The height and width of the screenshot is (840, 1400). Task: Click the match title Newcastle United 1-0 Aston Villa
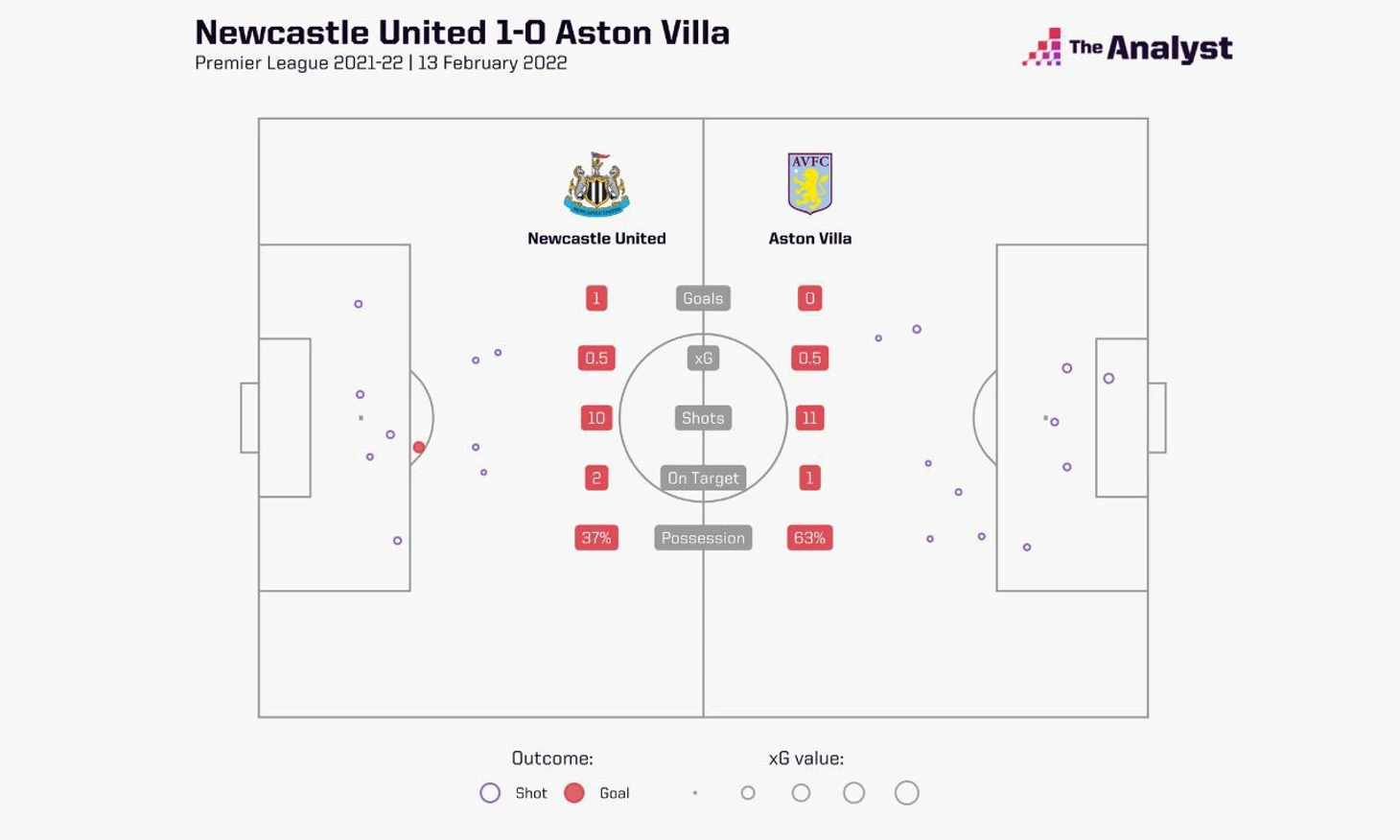click(x=462, y=33)
